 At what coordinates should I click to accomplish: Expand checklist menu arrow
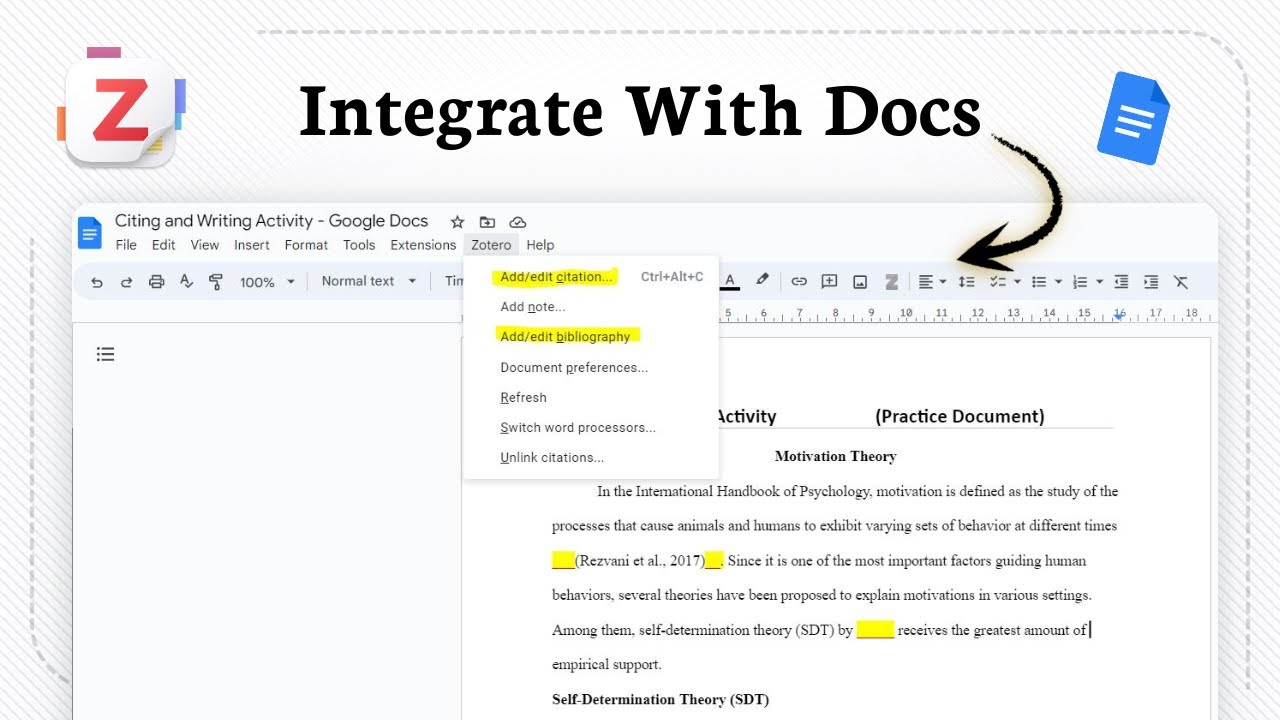coord(1017,282)
